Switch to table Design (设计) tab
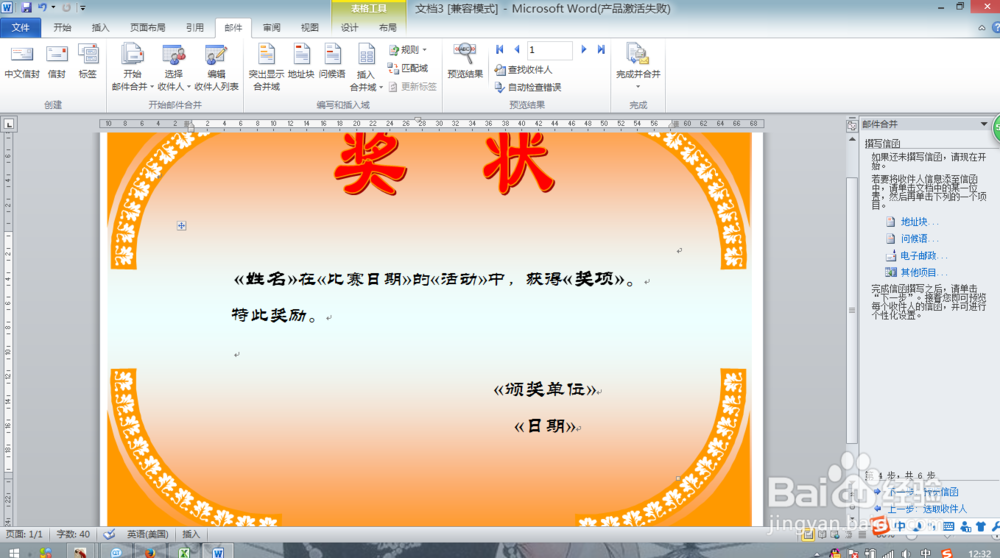The width and height of the screenshot is (1000, 558). coord(349,27)
